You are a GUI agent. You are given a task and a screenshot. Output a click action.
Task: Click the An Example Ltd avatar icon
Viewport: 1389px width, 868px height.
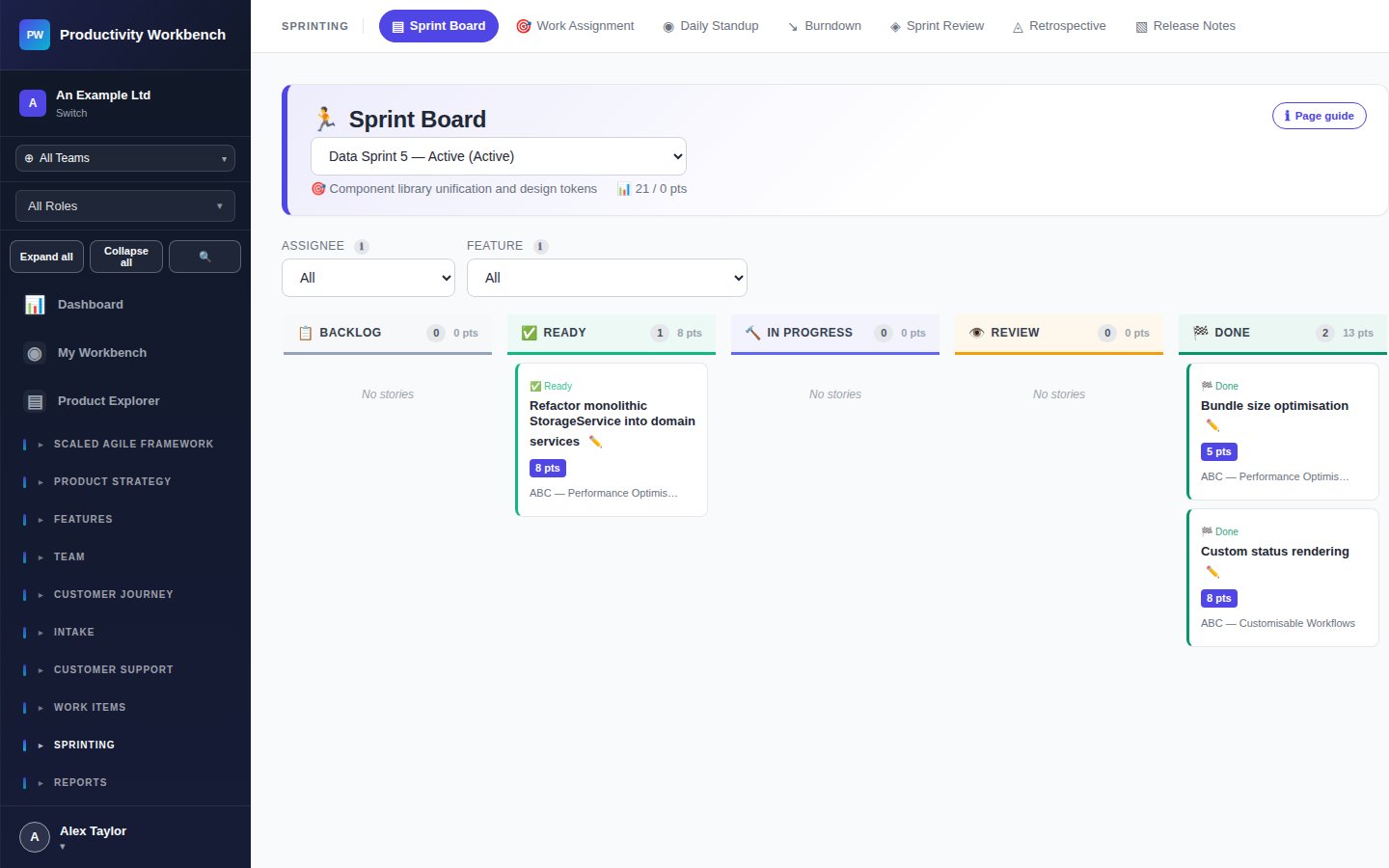(33, 103)
